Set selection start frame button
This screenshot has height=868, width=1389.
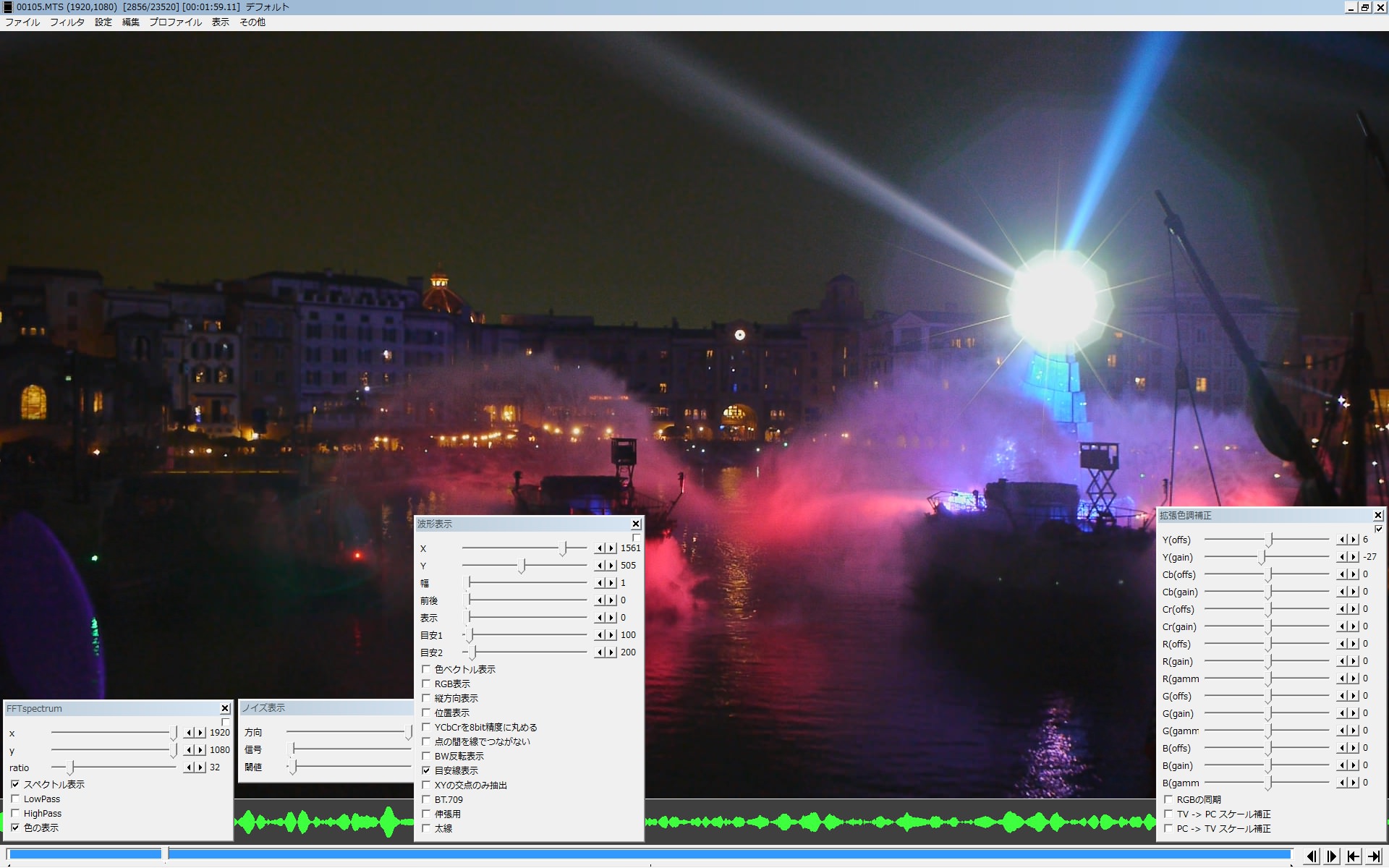click(x=1353, y=856)
